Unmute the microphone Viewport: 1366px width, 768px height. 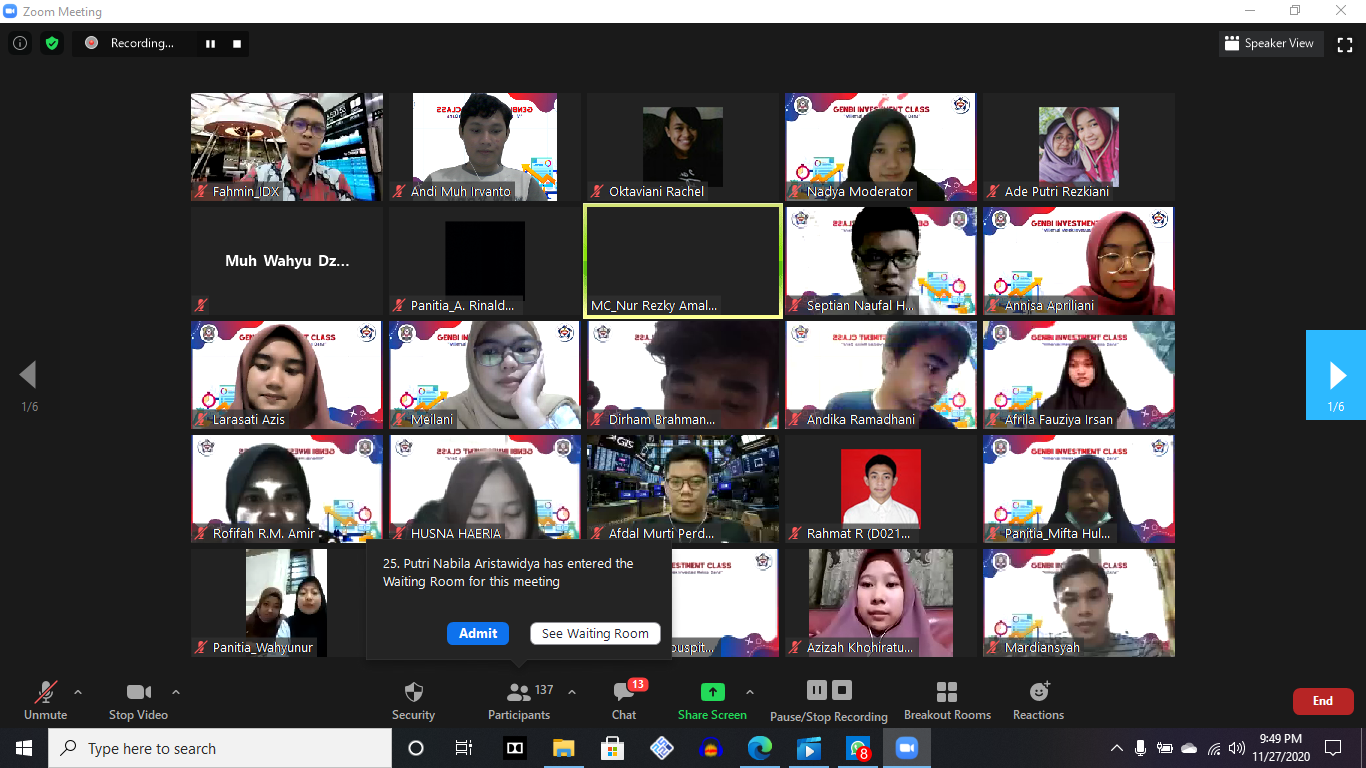point(46,700)
